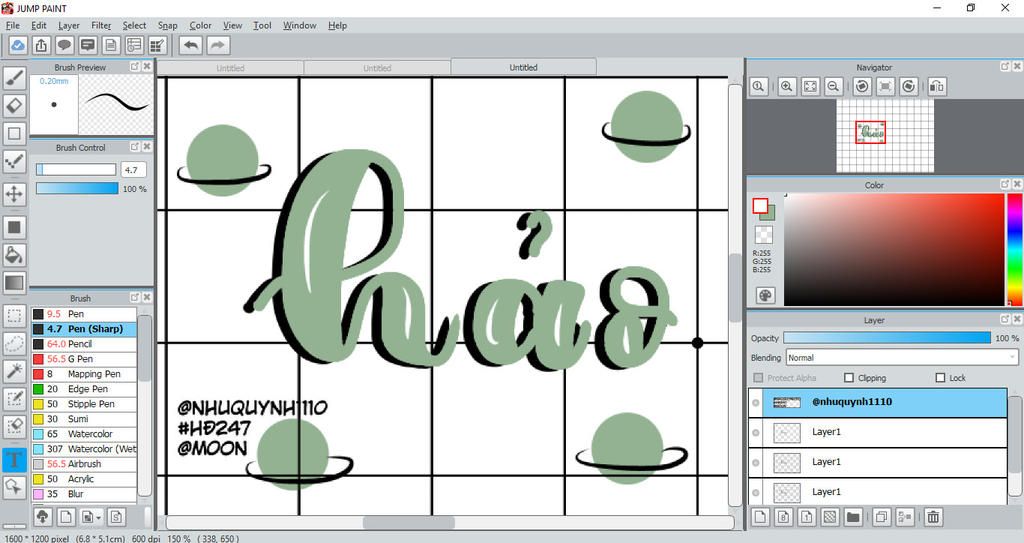Select the Watercolor (Wet) brush
The height and width of the screenshot is (543, 1024).
tap(84, 449)
